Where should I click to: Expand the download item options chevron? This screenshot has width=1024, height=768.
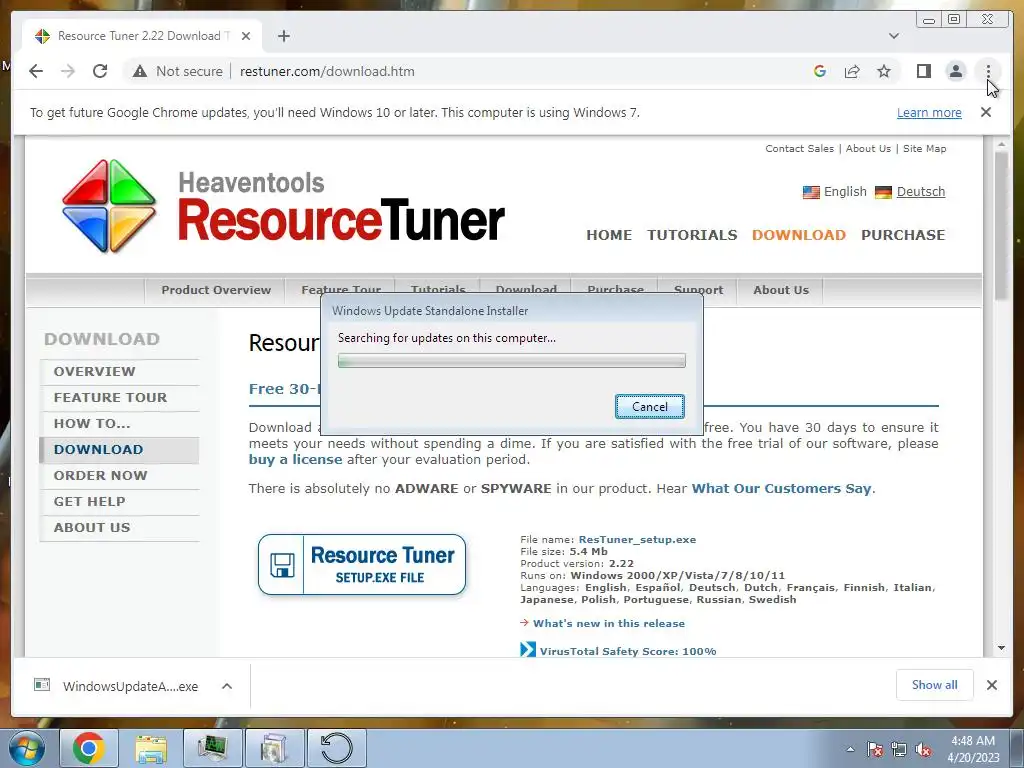(x=227, y=686)
